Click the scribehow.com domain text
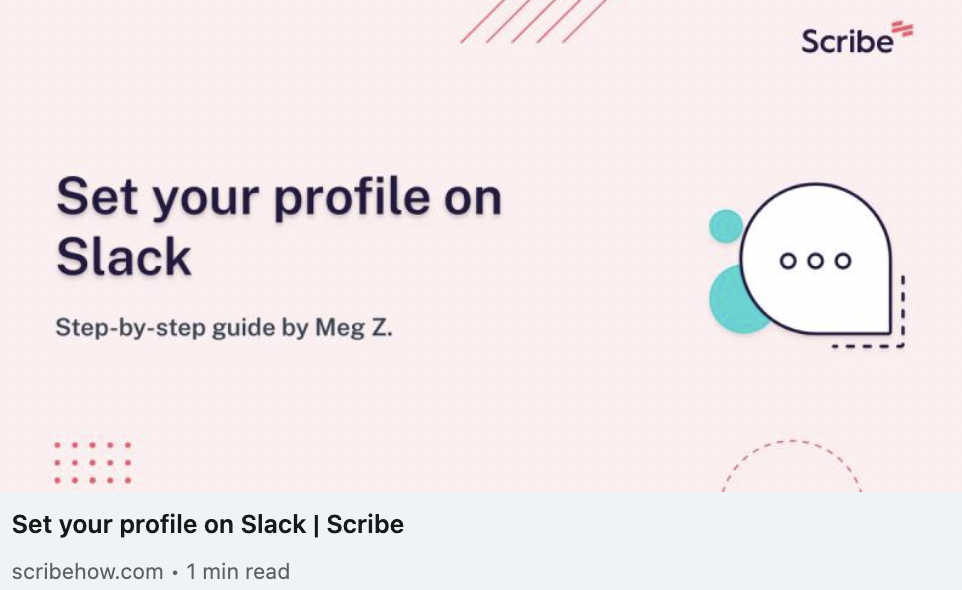Screen dimensions: 962x590 88,572
